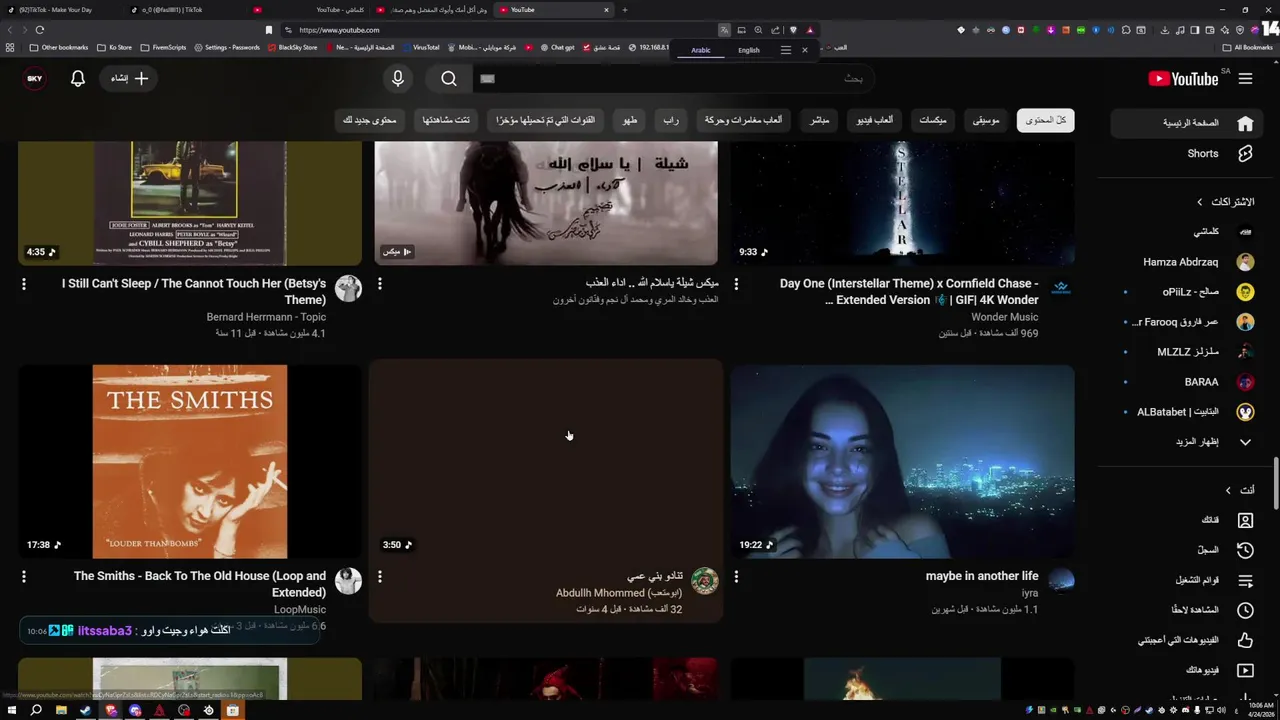
Task: Open Watch later (المشاهدة لاحقًا) in the sidebar
Action: [x=1188, y=610]
